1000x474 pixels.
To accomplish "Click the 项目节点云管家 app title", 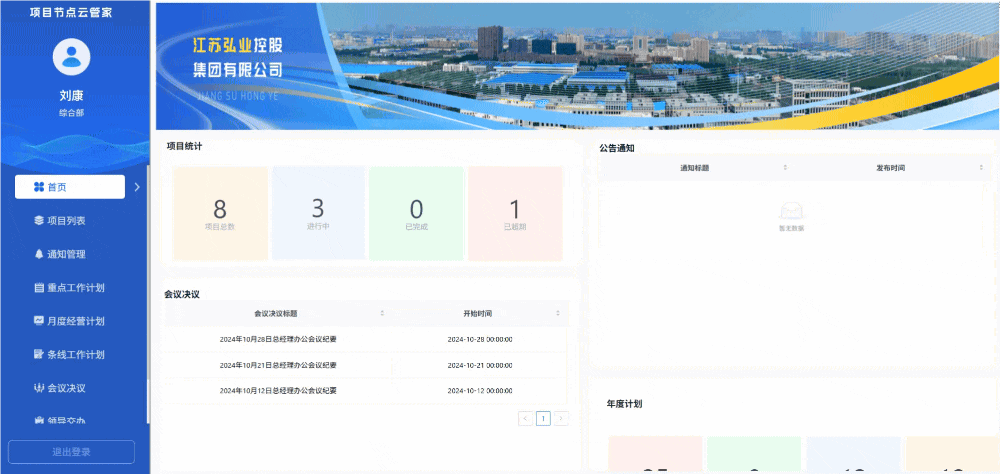I will (71, 12).
